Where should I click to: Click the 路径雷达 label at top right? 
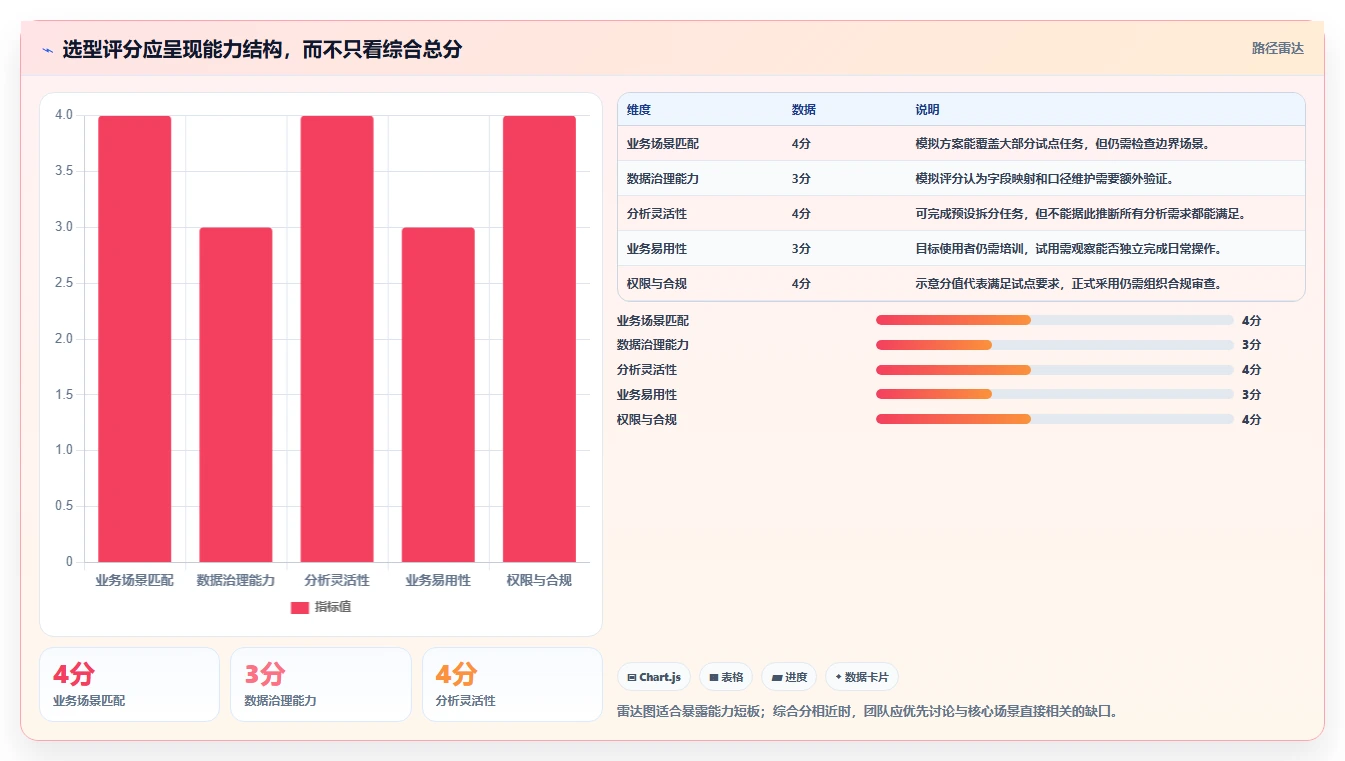click(1278, 48)
